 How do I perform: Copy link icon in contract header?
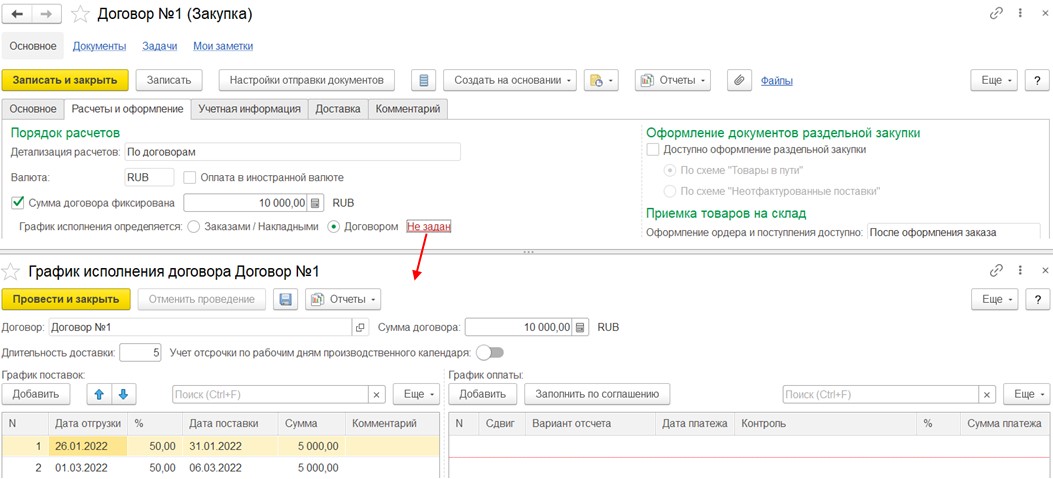coord(996,14)
